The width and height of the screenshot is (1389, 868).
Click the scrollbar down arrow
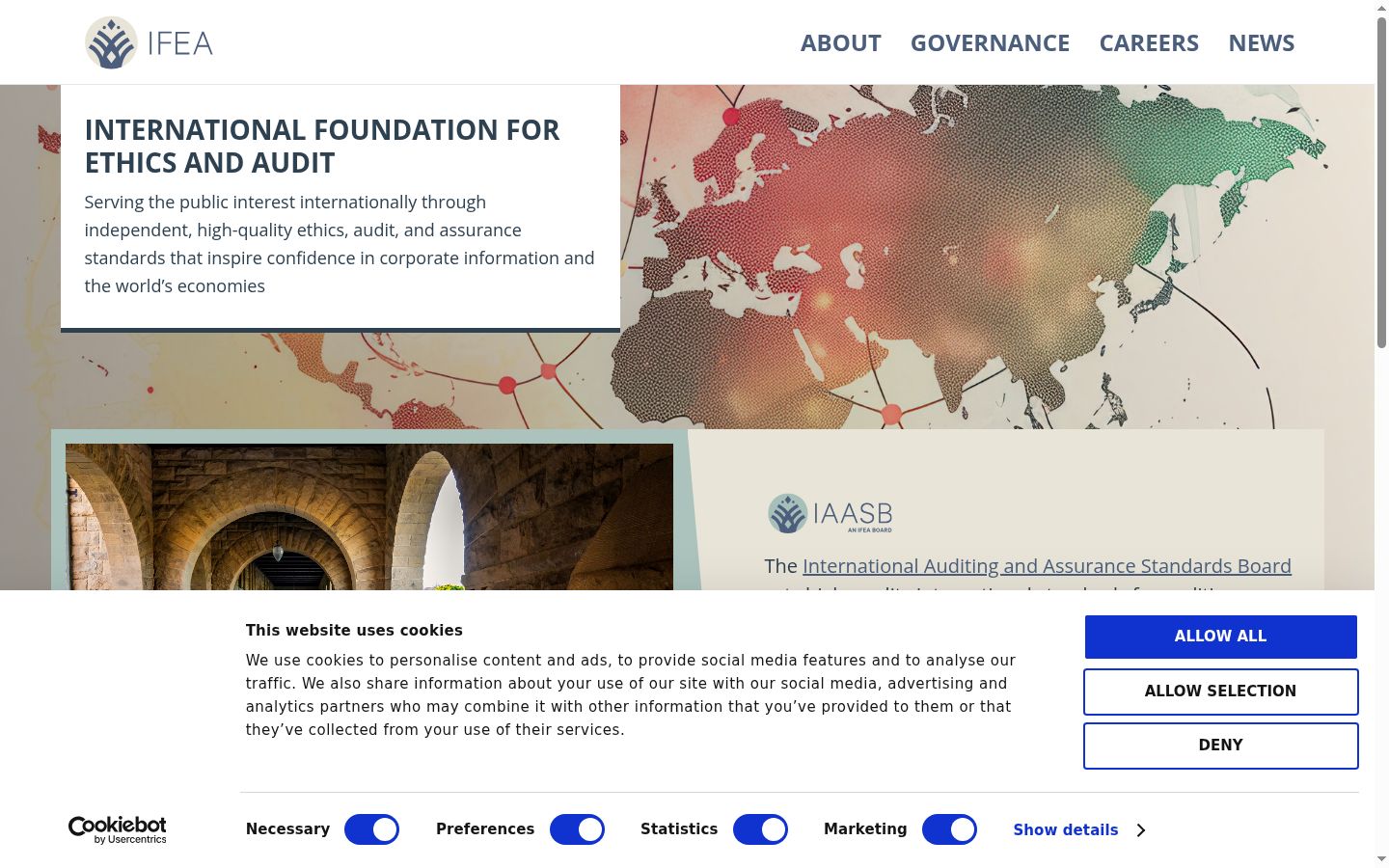(x=1381, y=859)
